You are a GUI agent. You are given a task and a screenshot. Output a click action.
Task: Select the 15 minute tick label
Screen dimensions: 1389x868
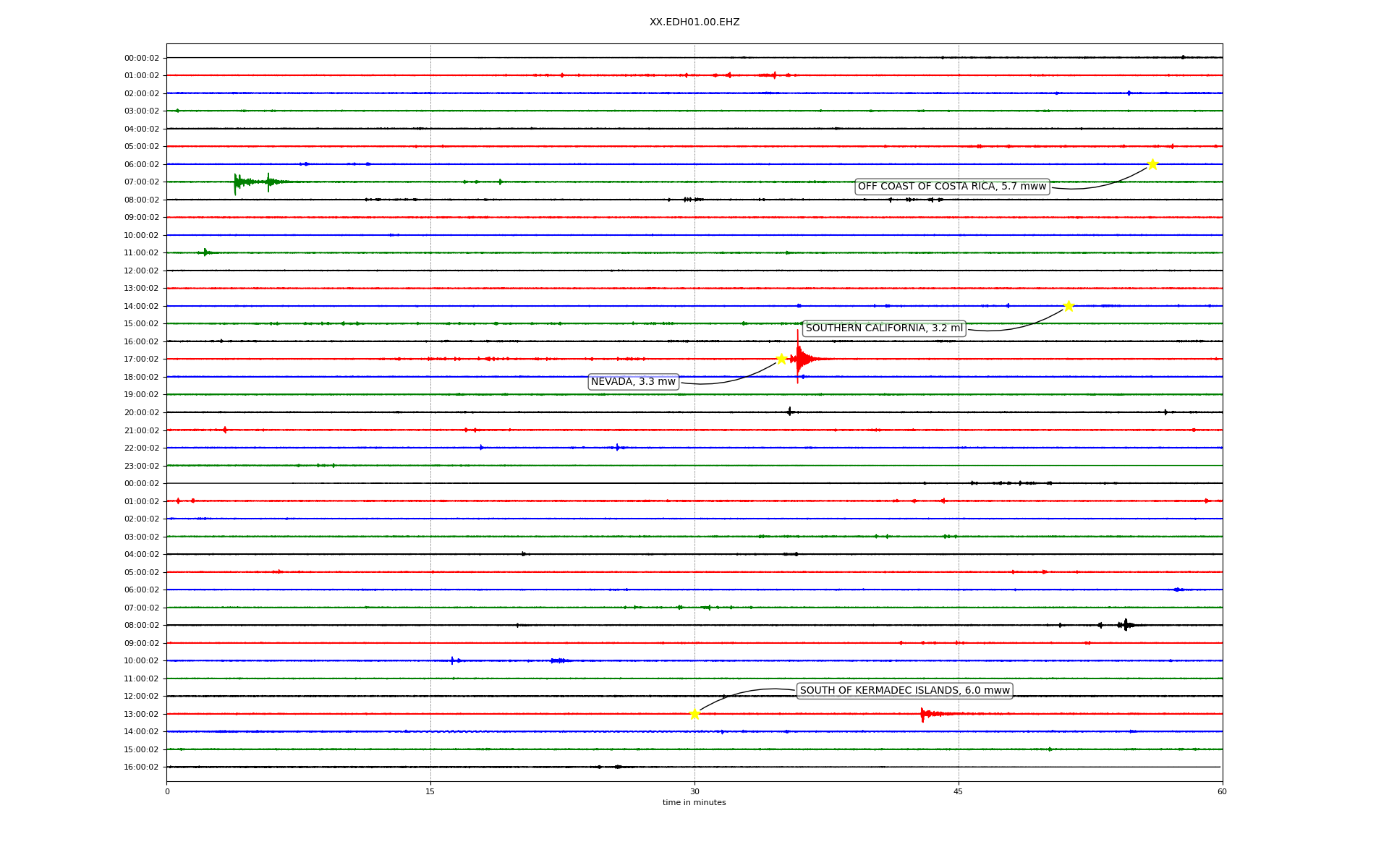click(x=430, y=791)
